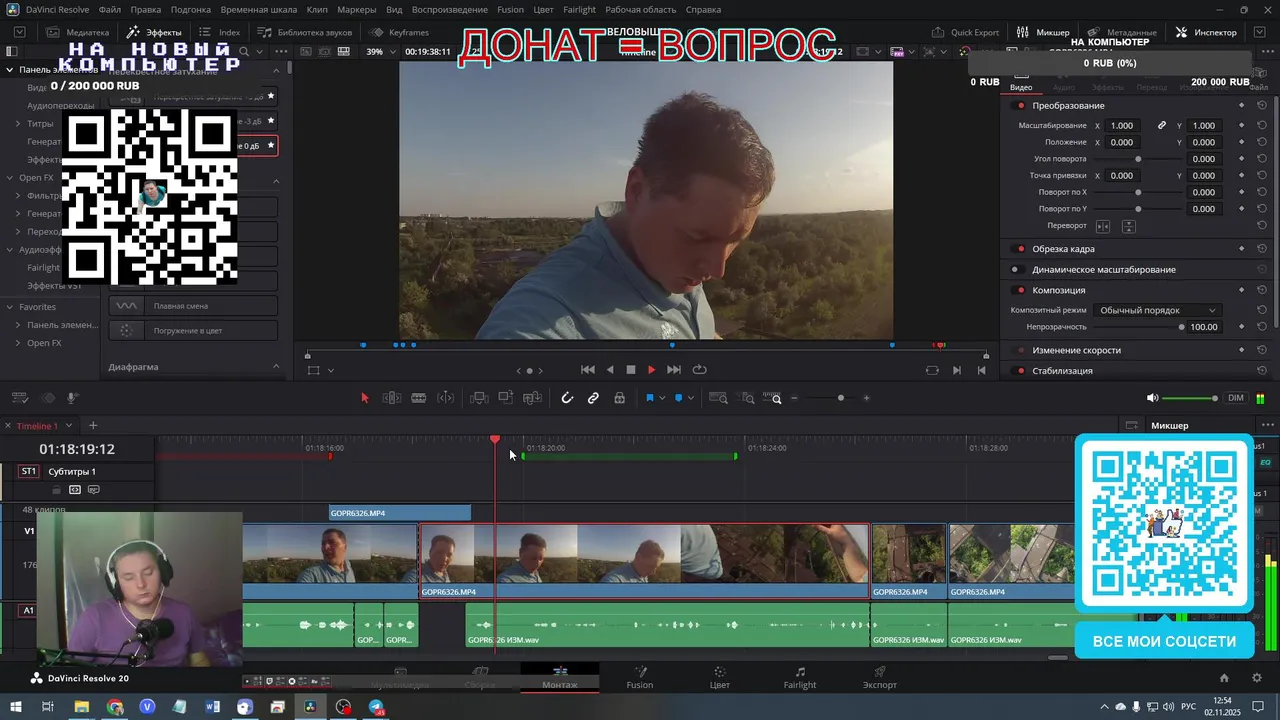Collapse the Open FX tree group
The image size is (1280, 720).
9,178
